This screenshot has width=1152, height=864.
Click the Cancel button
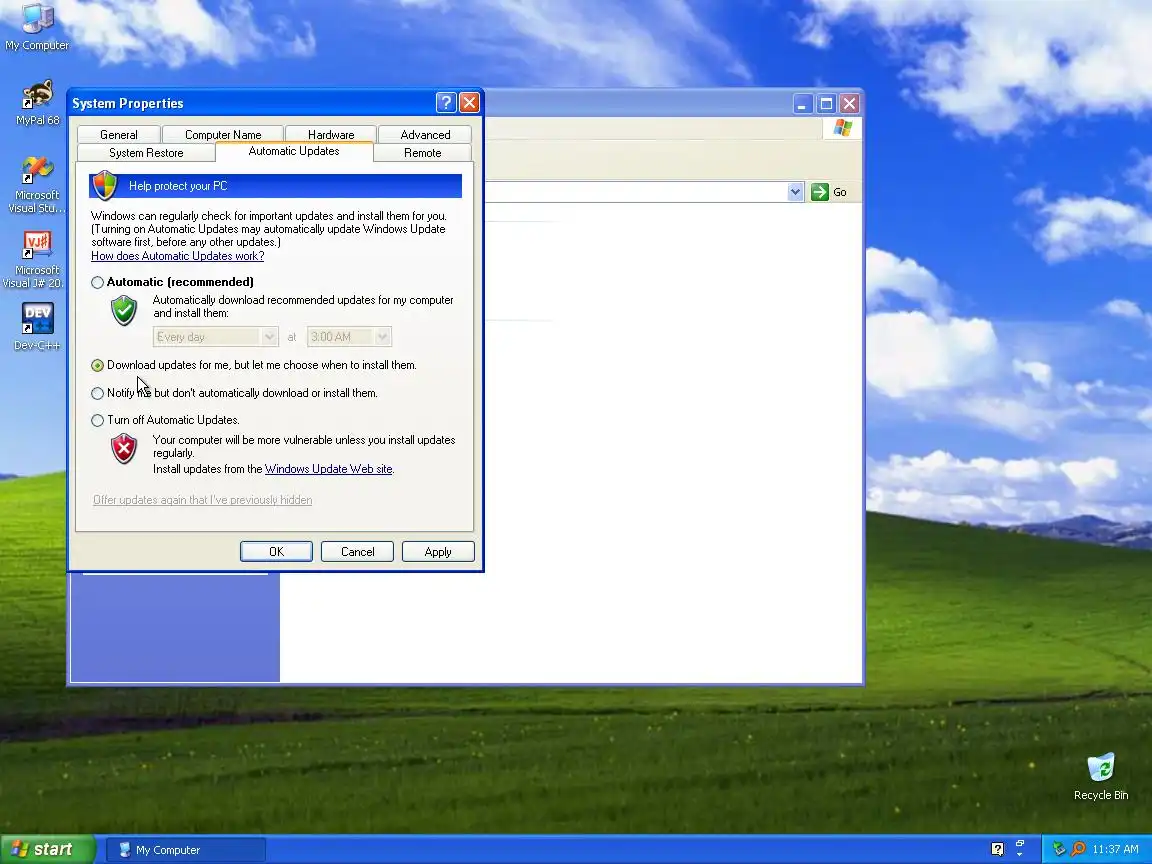tap(357, 552)
